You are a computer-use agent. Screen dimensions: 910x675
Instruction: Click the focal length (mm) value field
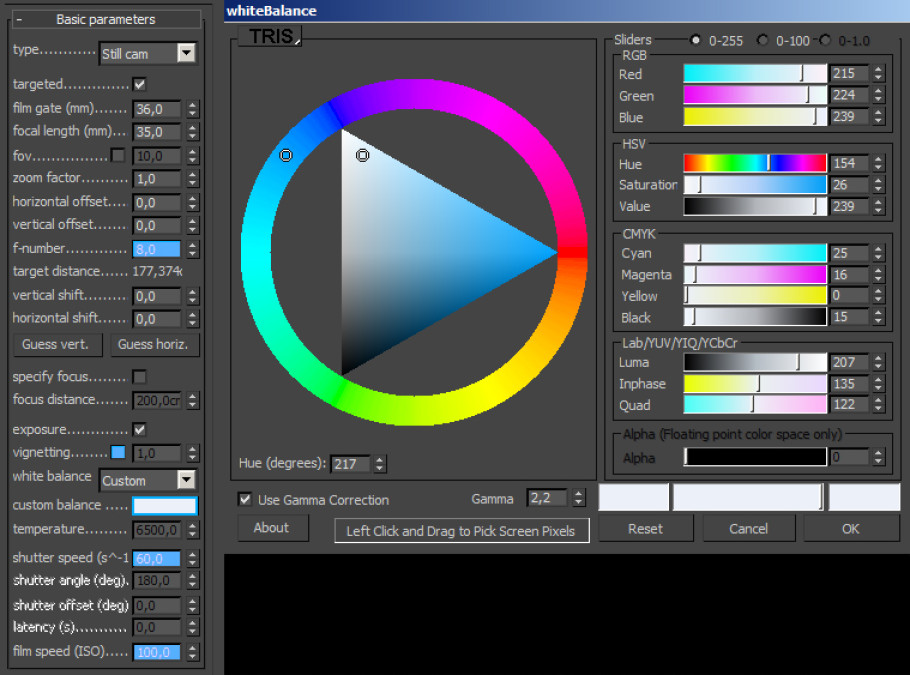pyautogui.click(x=157, y=132)
